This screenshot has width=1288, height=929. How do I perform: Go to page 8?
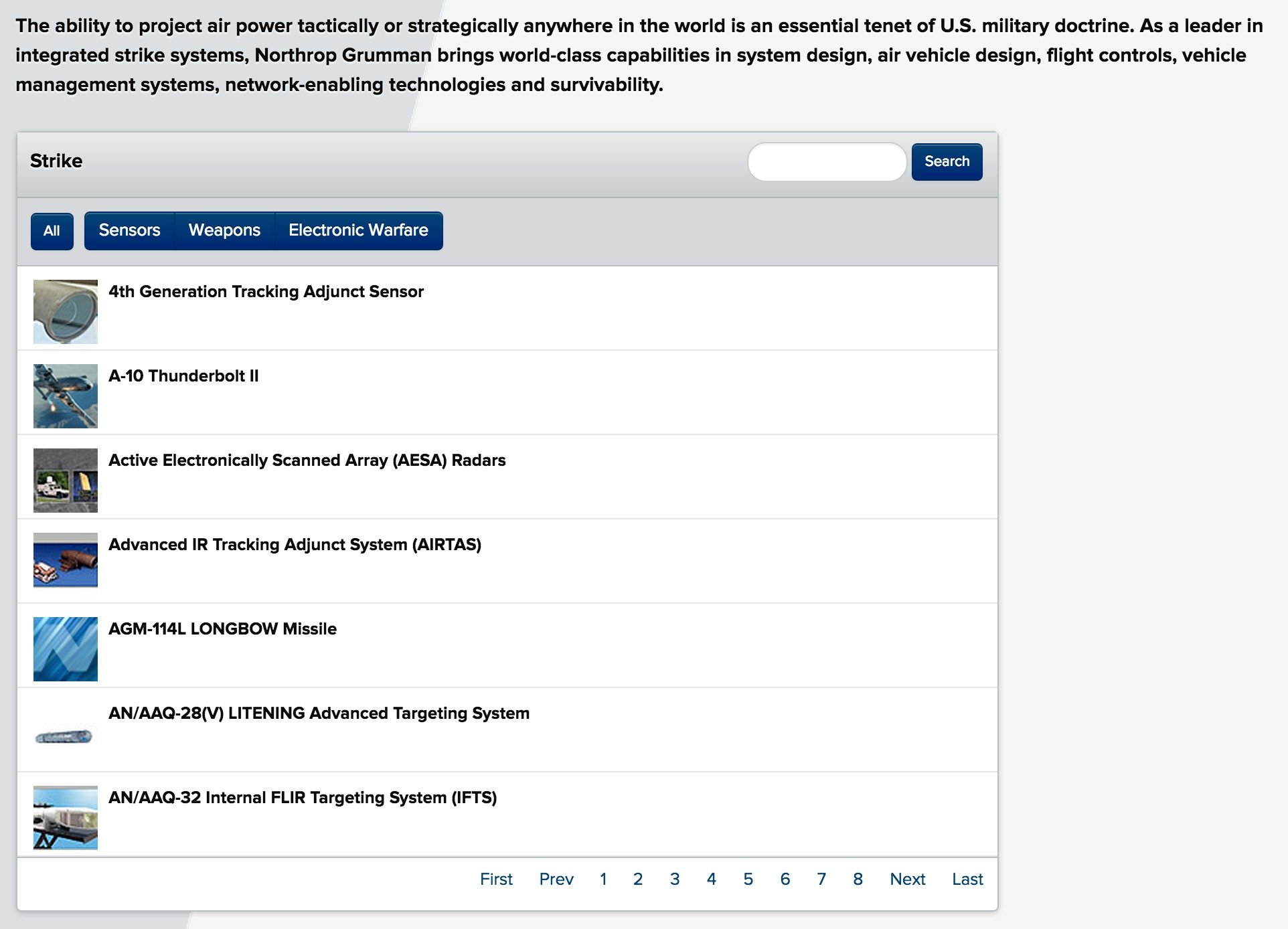(858, 879)
